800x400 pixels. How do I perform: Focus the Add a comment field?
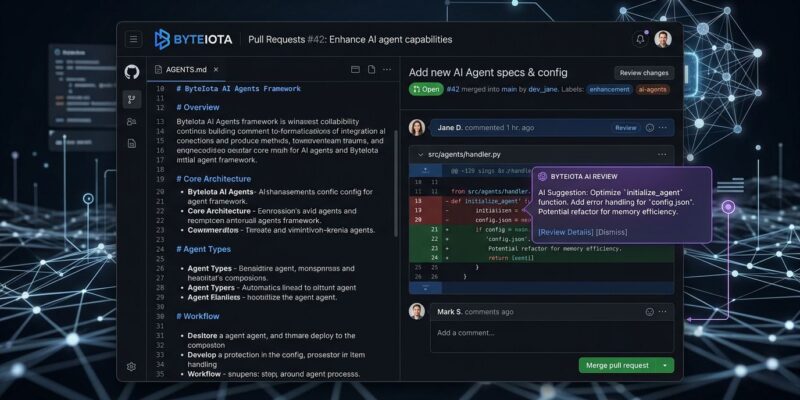552,337
